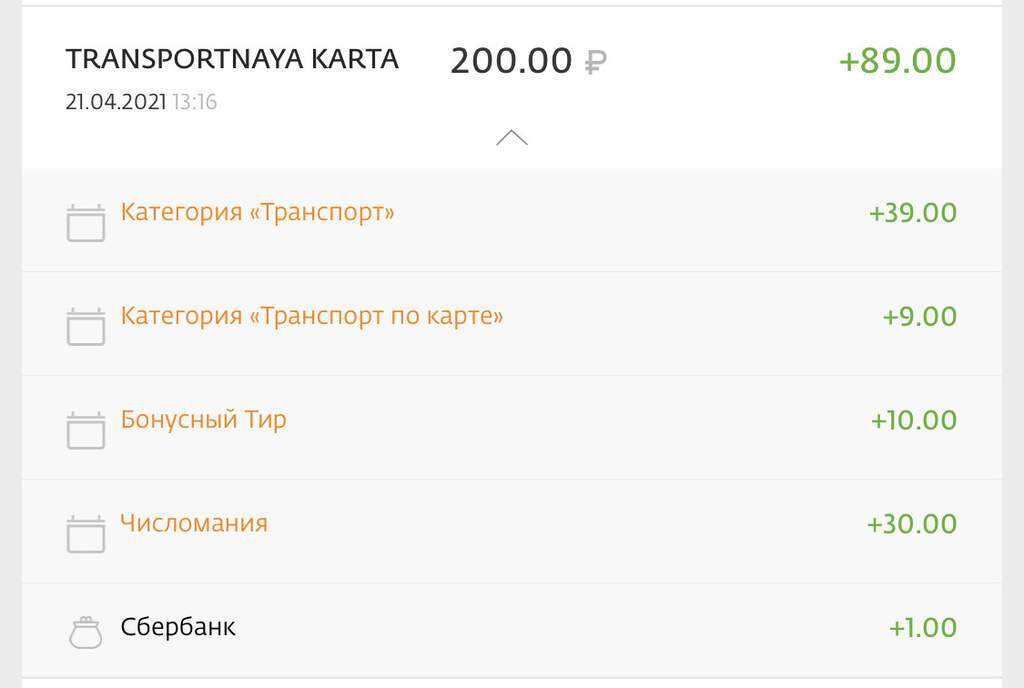Open the Категория «Транспорт по карте» link
Viewport: 1024px width, 688px height.
(x=311, y=316)
